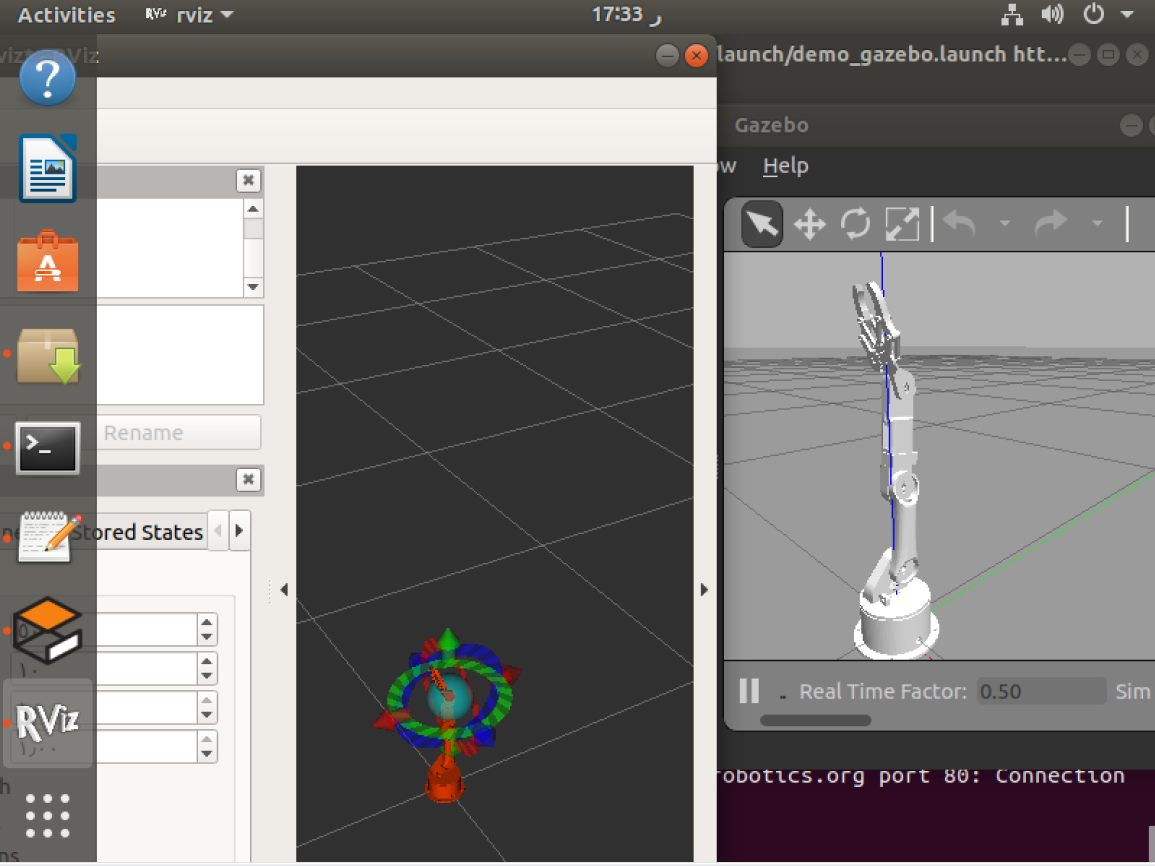
Task: Open Activities overview
Action: click(x=66, y=15)
